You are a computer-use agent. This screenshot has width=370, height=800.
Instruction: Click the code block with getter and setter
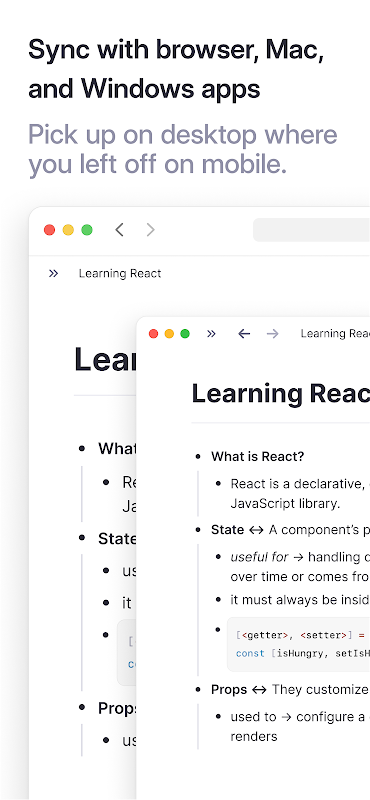tap(299, 644)
